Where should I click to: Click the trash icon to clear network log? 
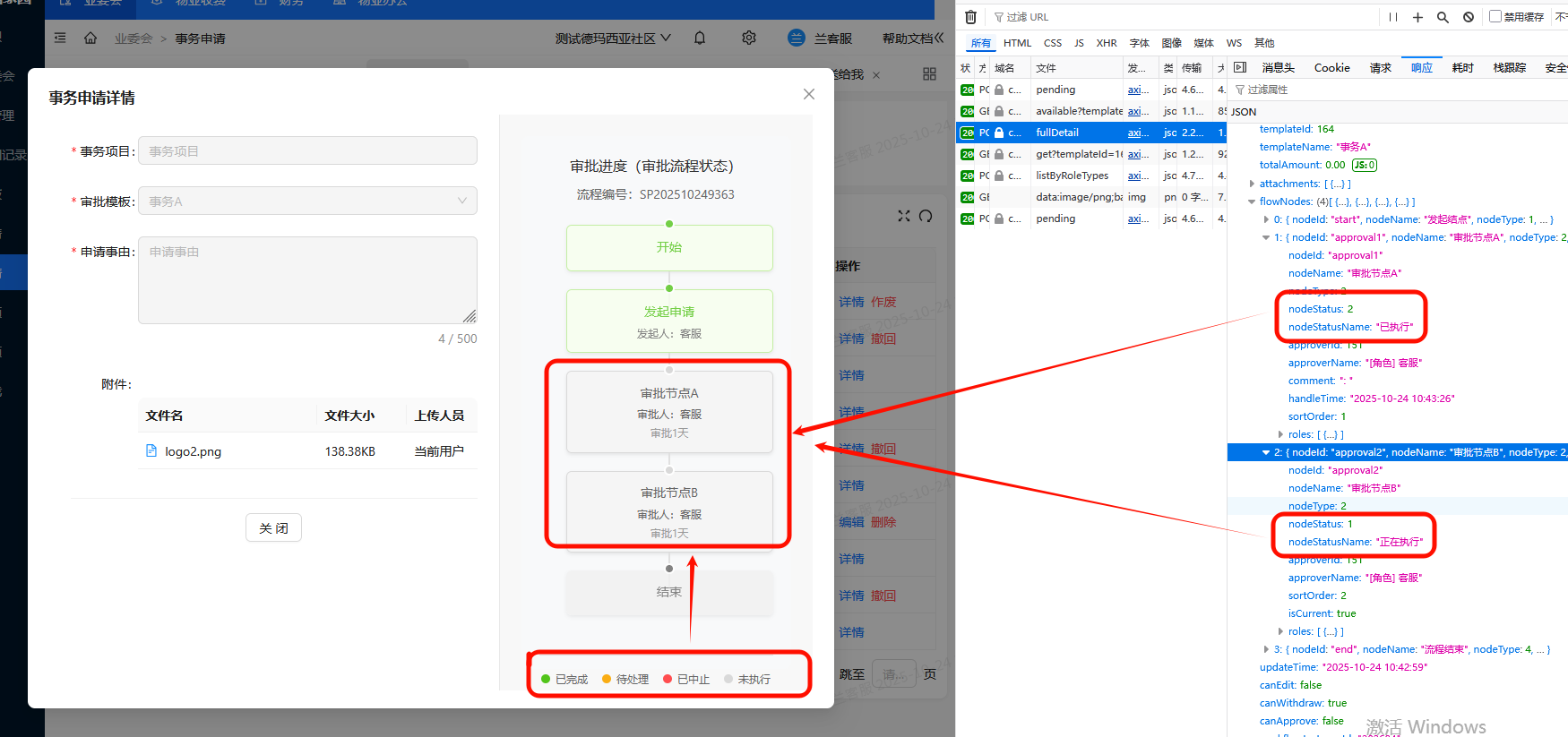970,17
